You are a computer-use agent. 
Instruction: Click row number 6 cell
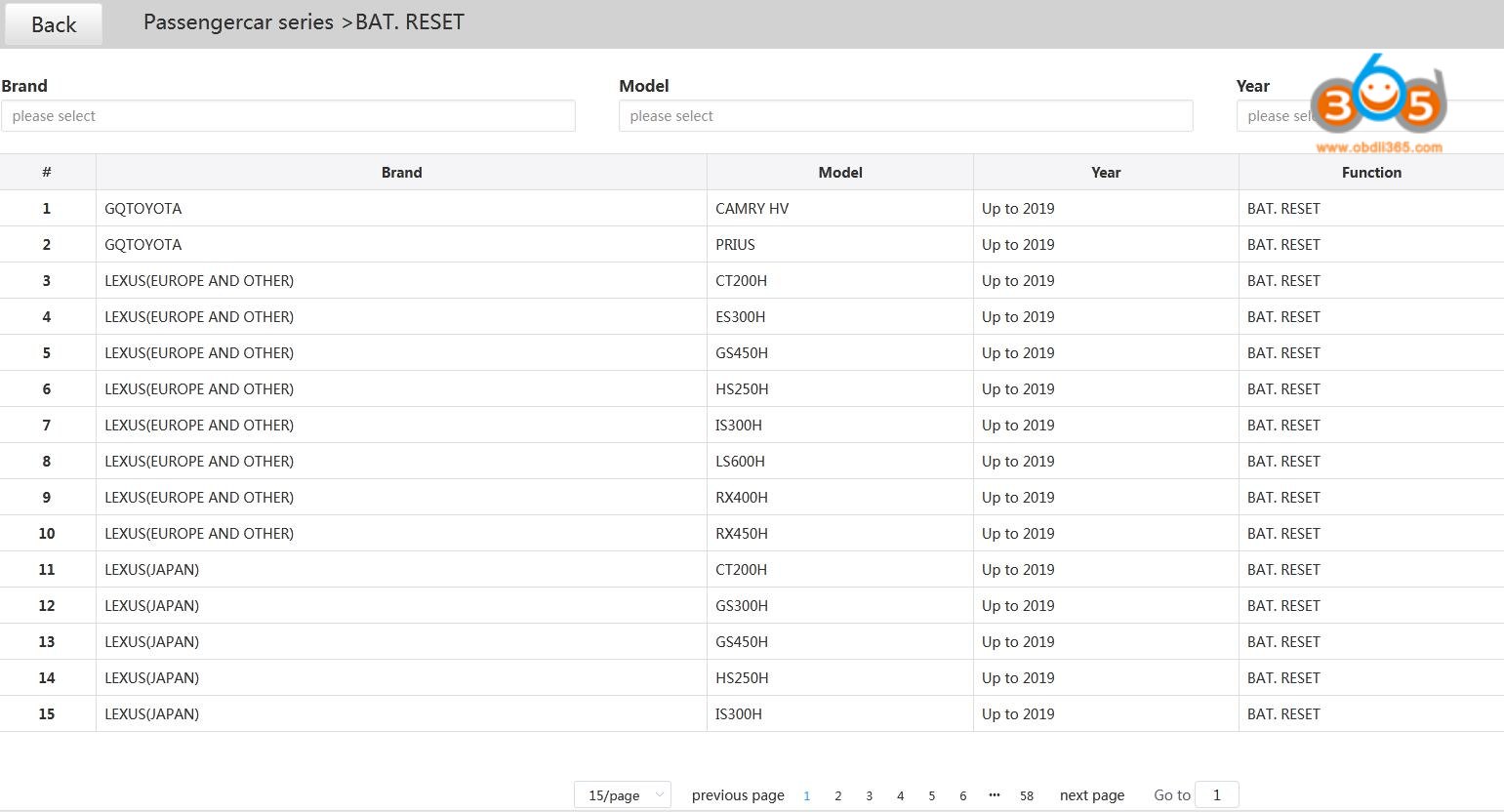pyautogui.click(x=47, y=388)
